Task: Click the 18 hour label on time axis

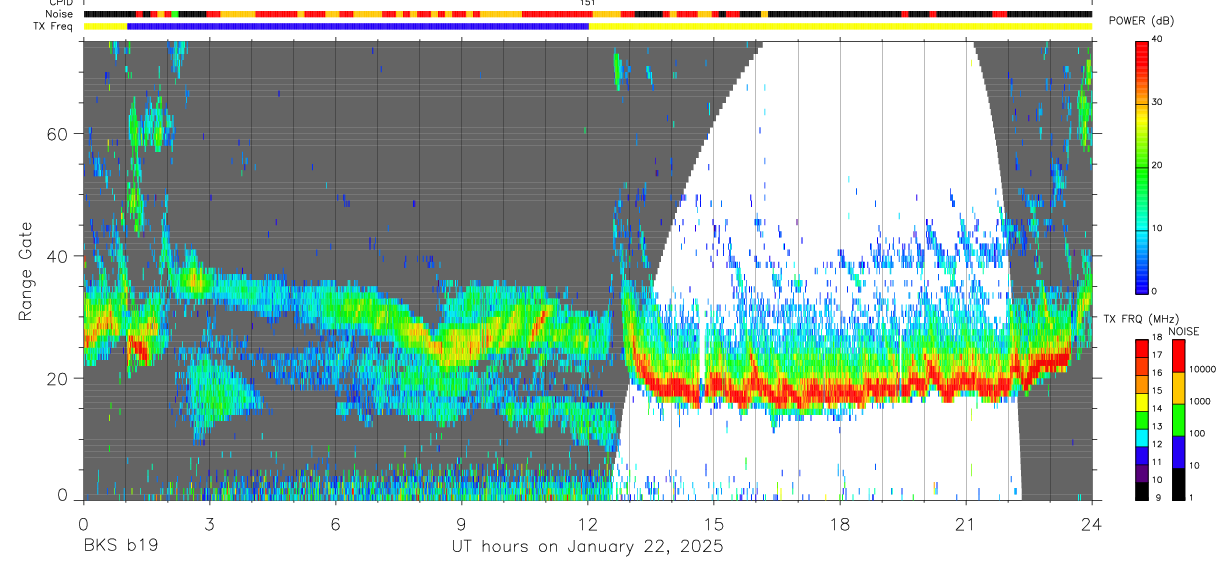Action: click(x=840, y=522)
